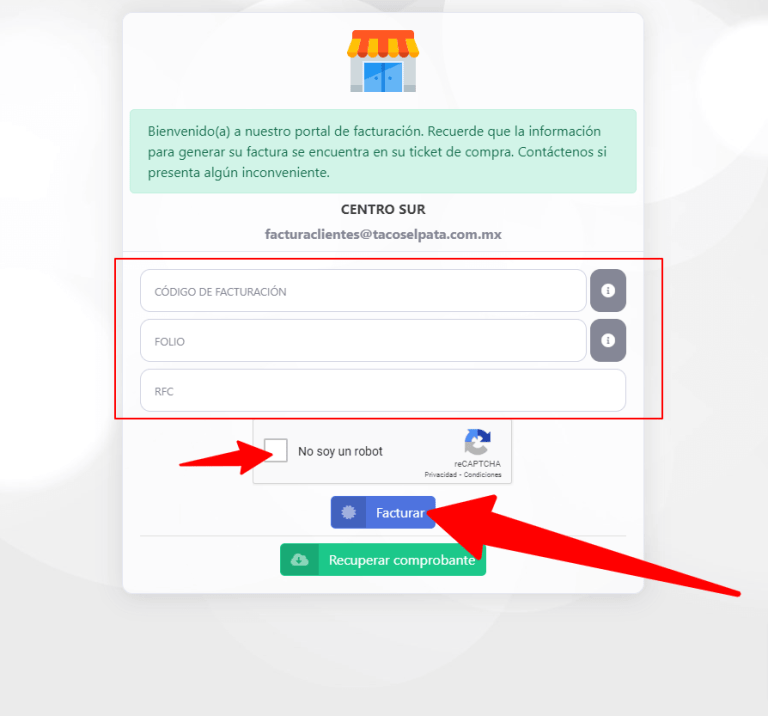
Task: Click cloud download icon on Recuperar comprobante
Action: (x=299, y=559)
